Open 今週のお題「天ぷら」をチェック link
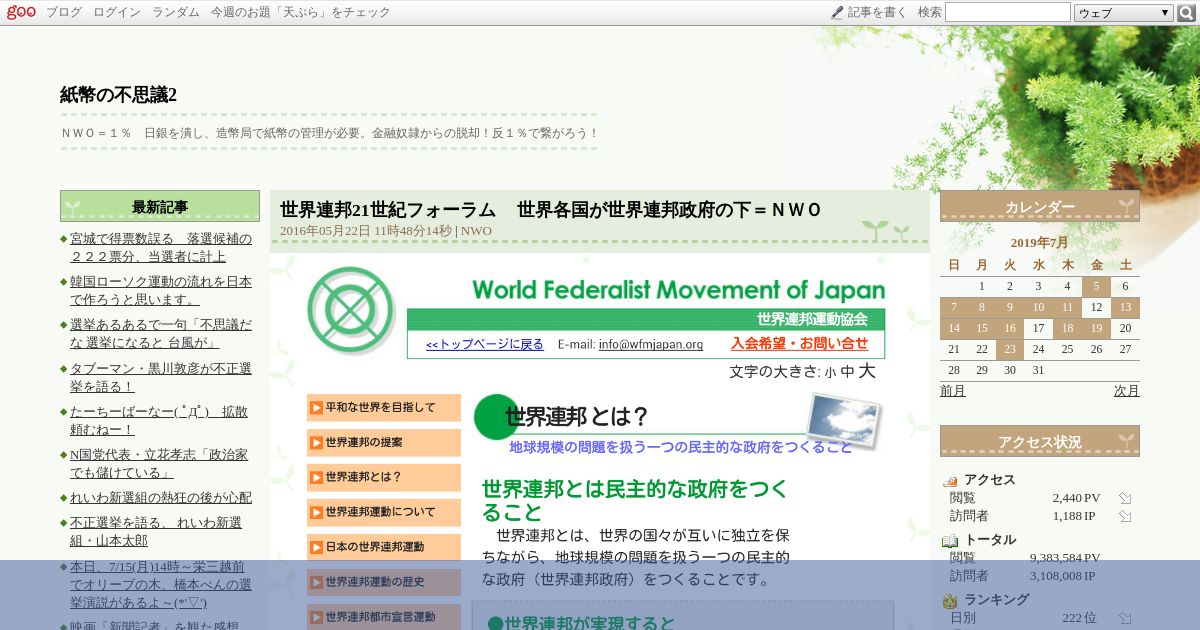 click(x=300, y=13)
